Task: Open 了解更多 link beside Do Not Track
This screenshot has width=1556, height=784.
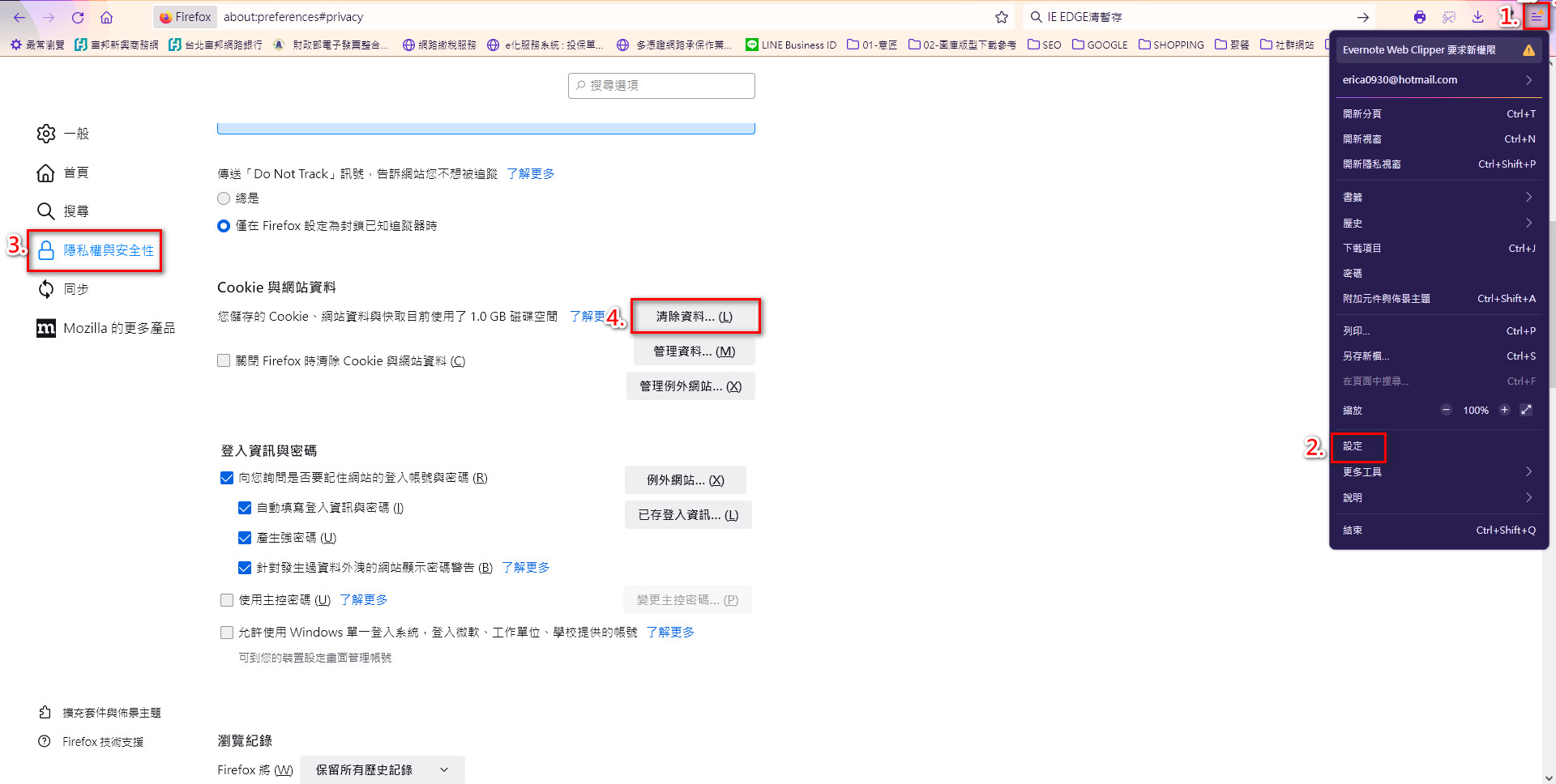Action: tap(531, 174)
